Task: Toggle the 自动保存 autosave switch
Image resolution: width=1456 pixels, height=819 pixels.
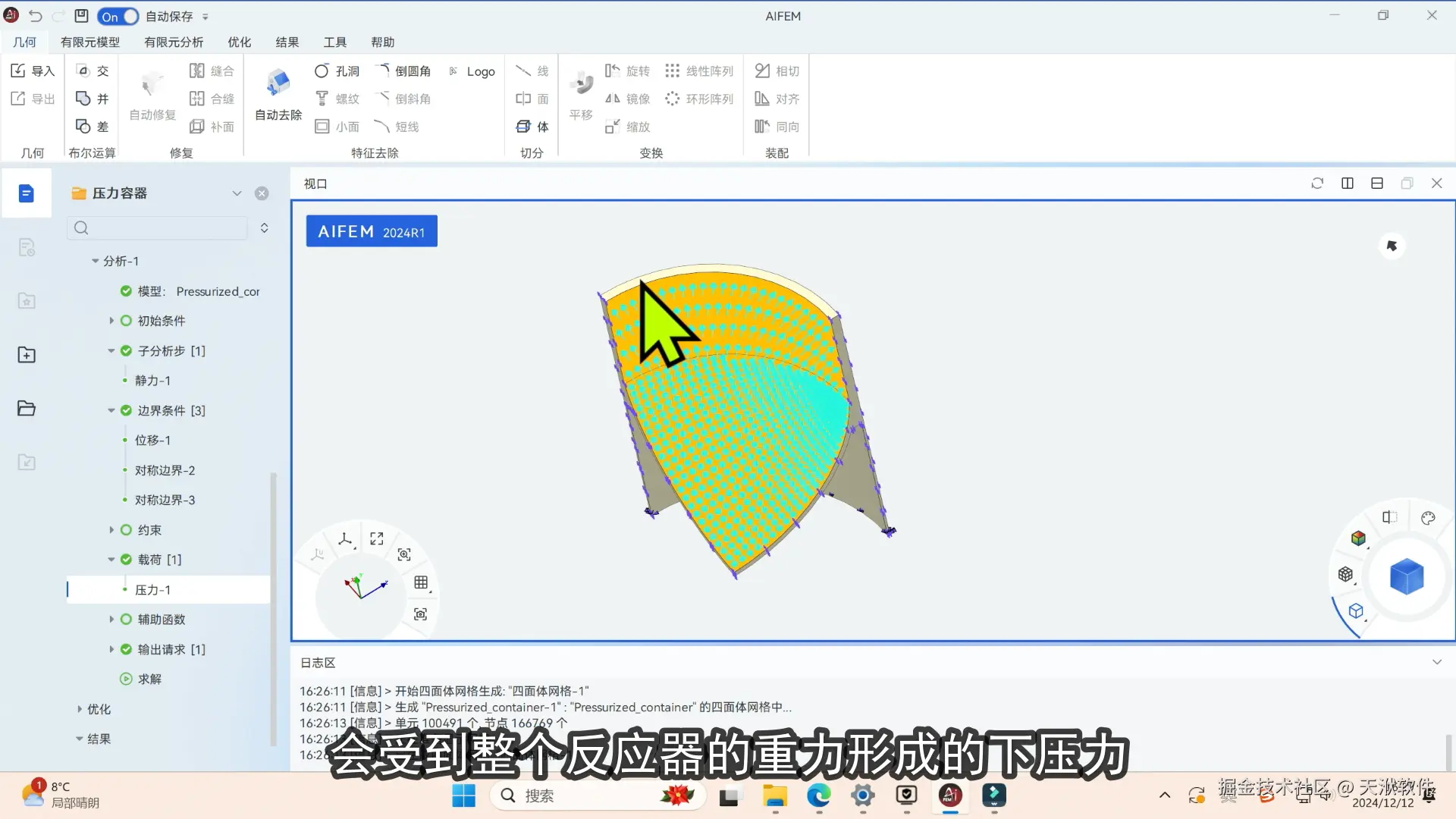Action: [118, 16]
